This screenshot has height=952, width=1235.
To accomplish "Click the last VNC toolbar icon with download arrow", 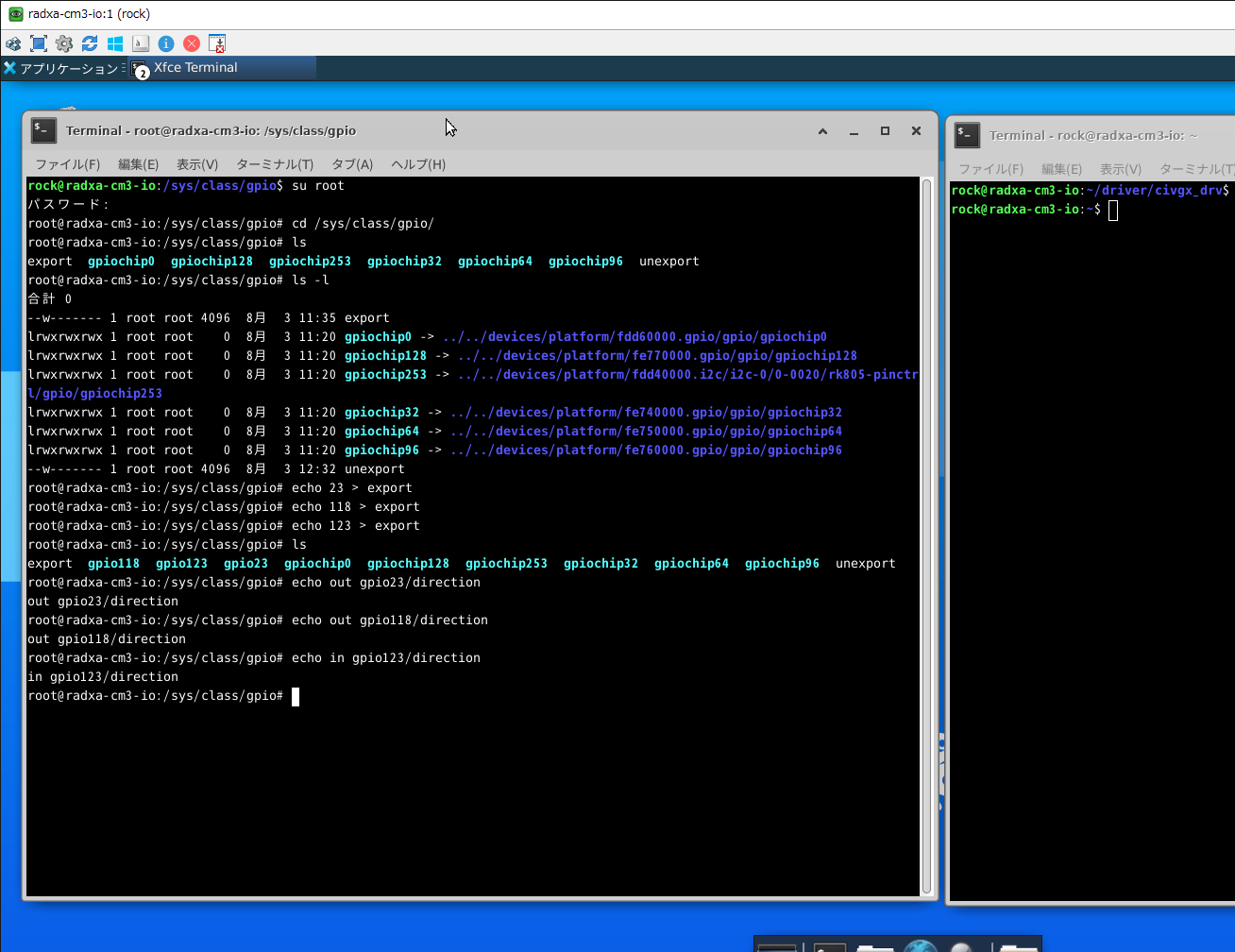I will pyautogui.click(x=217, y=43).
